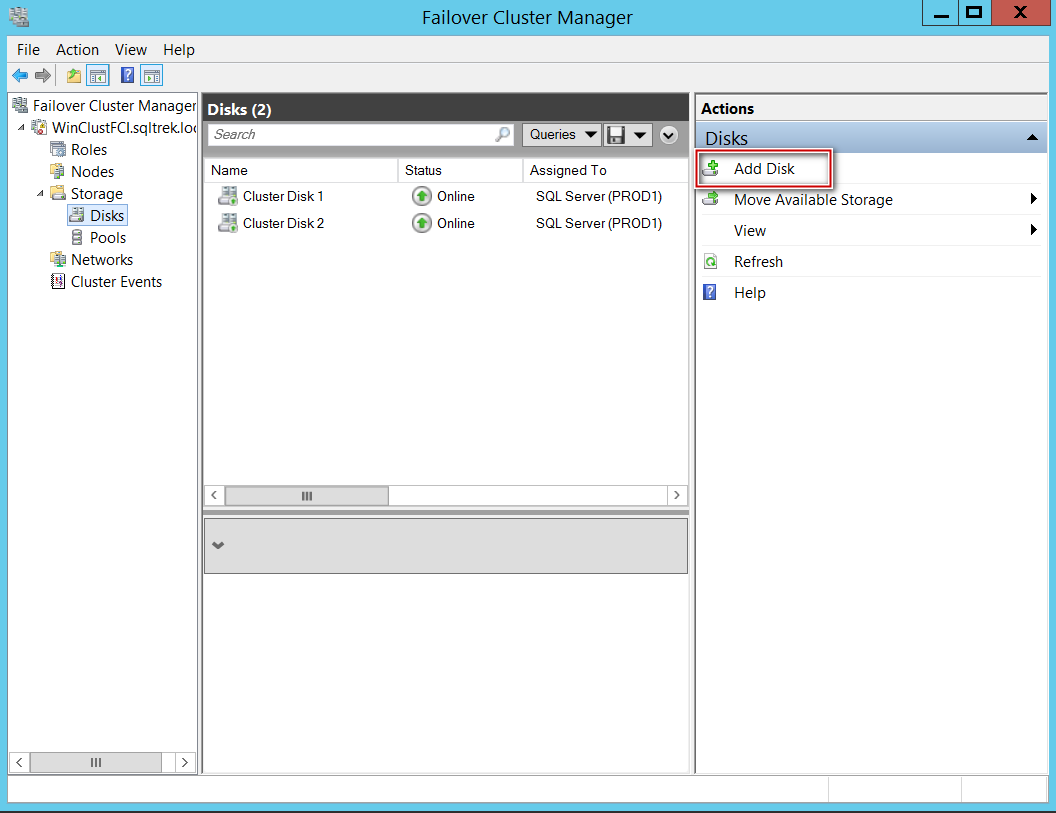Toggle the Show/Hide Action Pane toolbar button

click(152, 75)
